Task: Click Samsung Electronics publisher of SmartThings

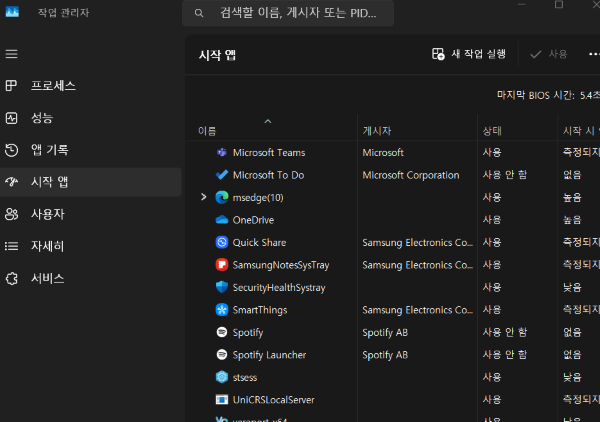Action: tap(417, 310)
